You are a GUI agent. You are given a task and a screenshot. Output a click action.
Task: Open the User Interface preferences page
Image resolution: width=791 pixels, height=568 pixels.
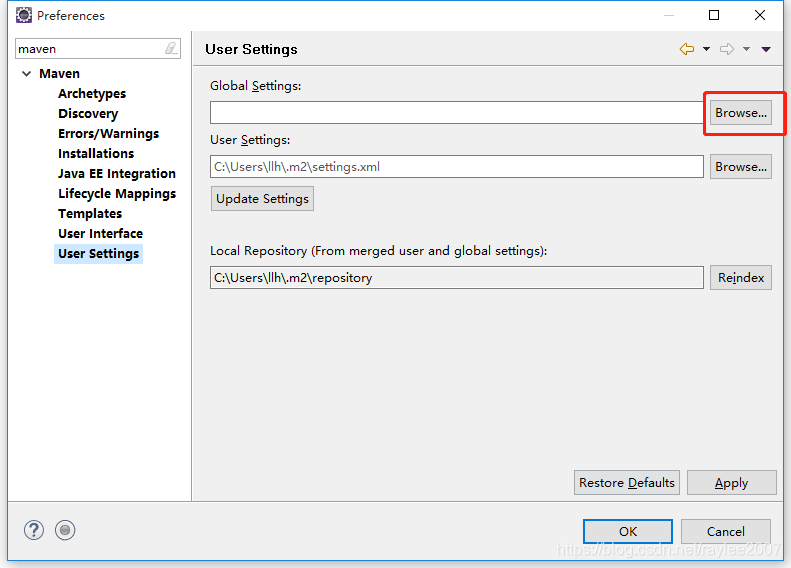[100, 234]
